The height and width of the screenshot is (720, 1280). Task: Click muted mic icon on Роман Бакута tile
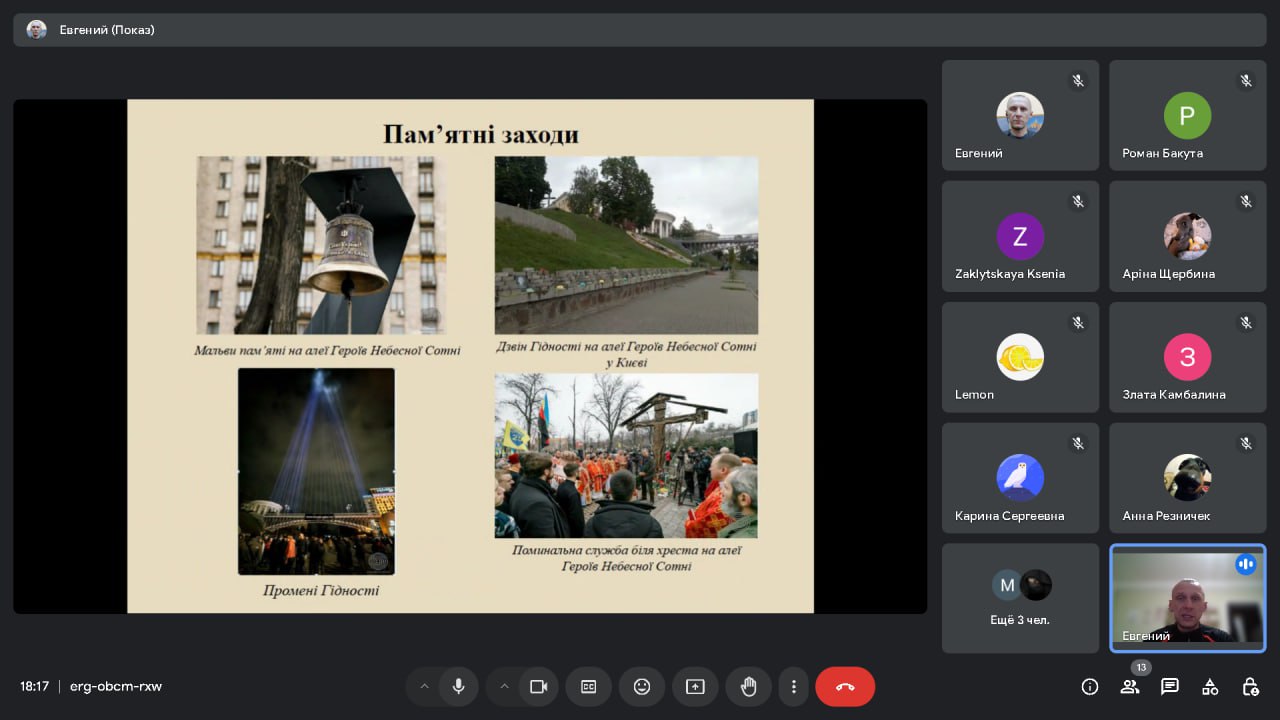pyautogui.click(x=1245, y=81)
